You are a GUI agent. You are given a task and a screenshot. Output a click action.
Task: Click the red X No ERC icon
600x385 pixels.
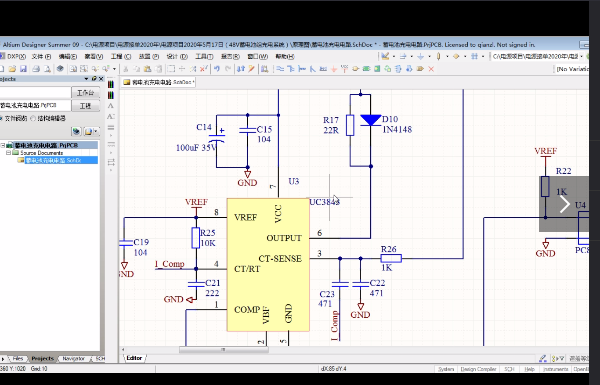tap(431, 69)
